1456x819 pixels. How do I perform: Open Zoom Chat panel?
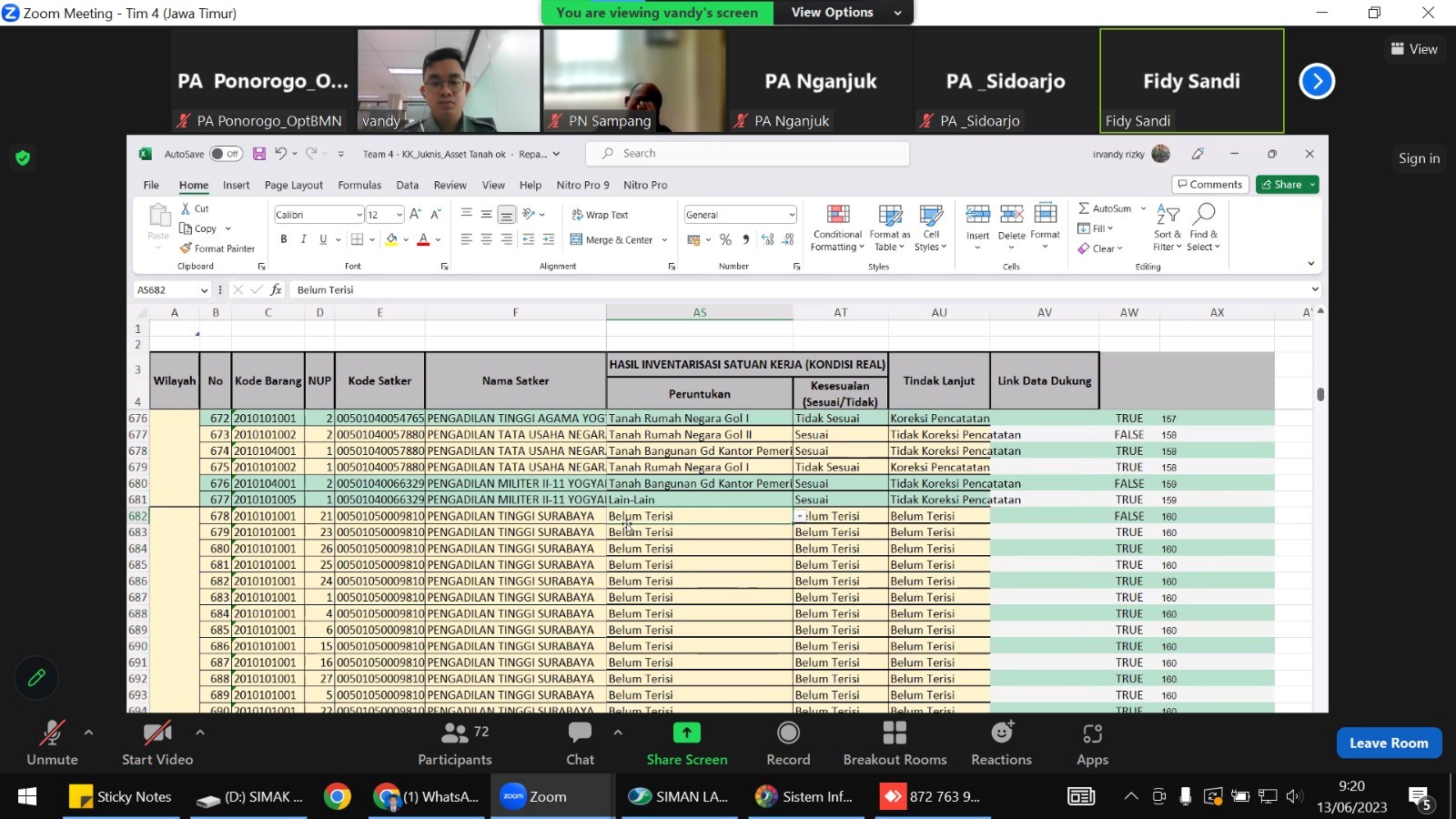point(580,743)
